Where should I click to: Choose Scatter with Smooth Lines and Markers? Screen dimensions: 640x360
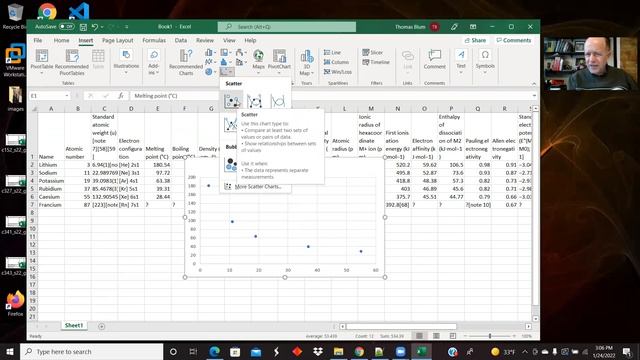click(254, 101)
